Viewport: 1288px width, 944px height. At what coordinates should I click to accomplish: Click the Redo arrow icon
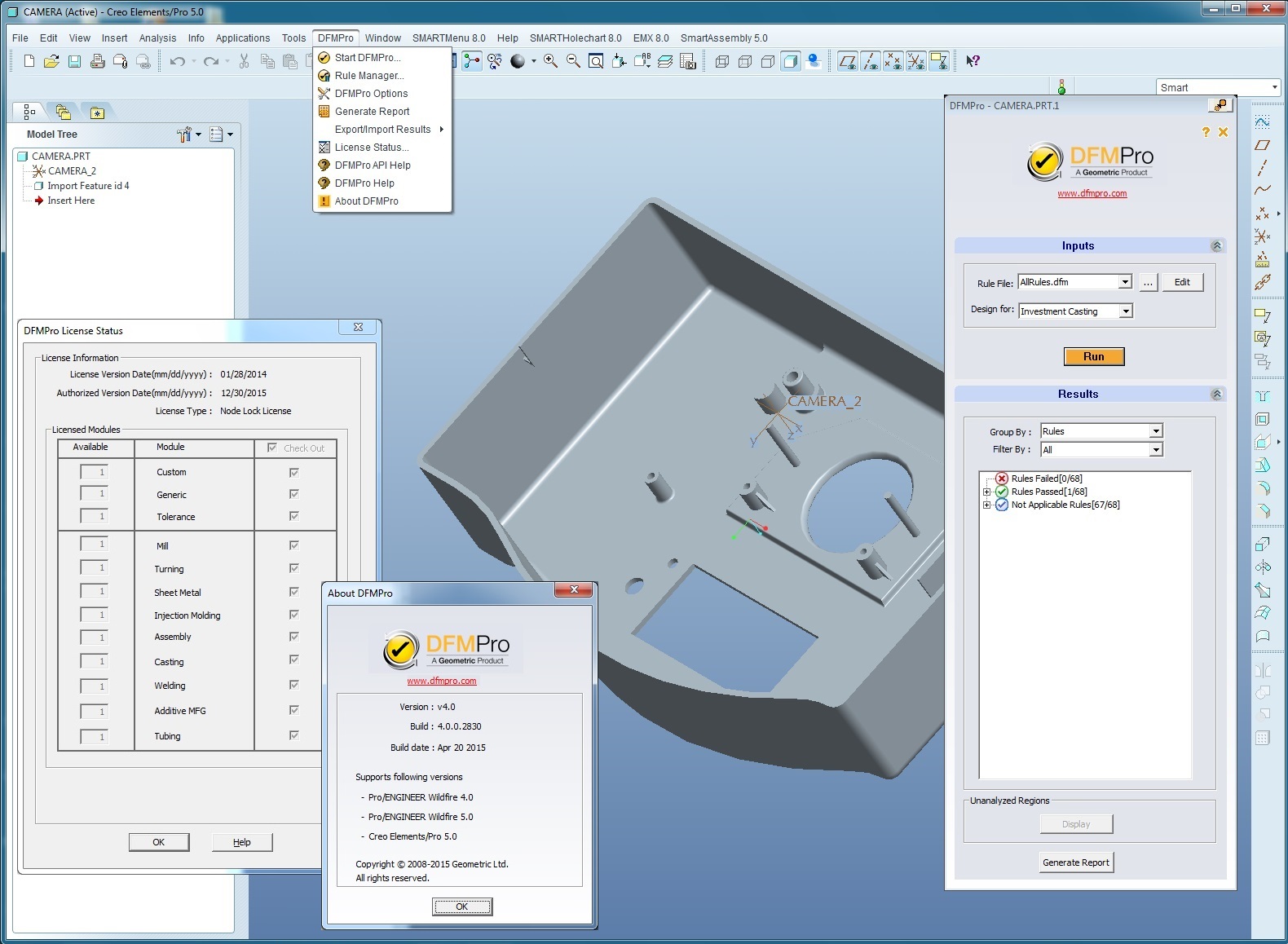pos(211,61)
